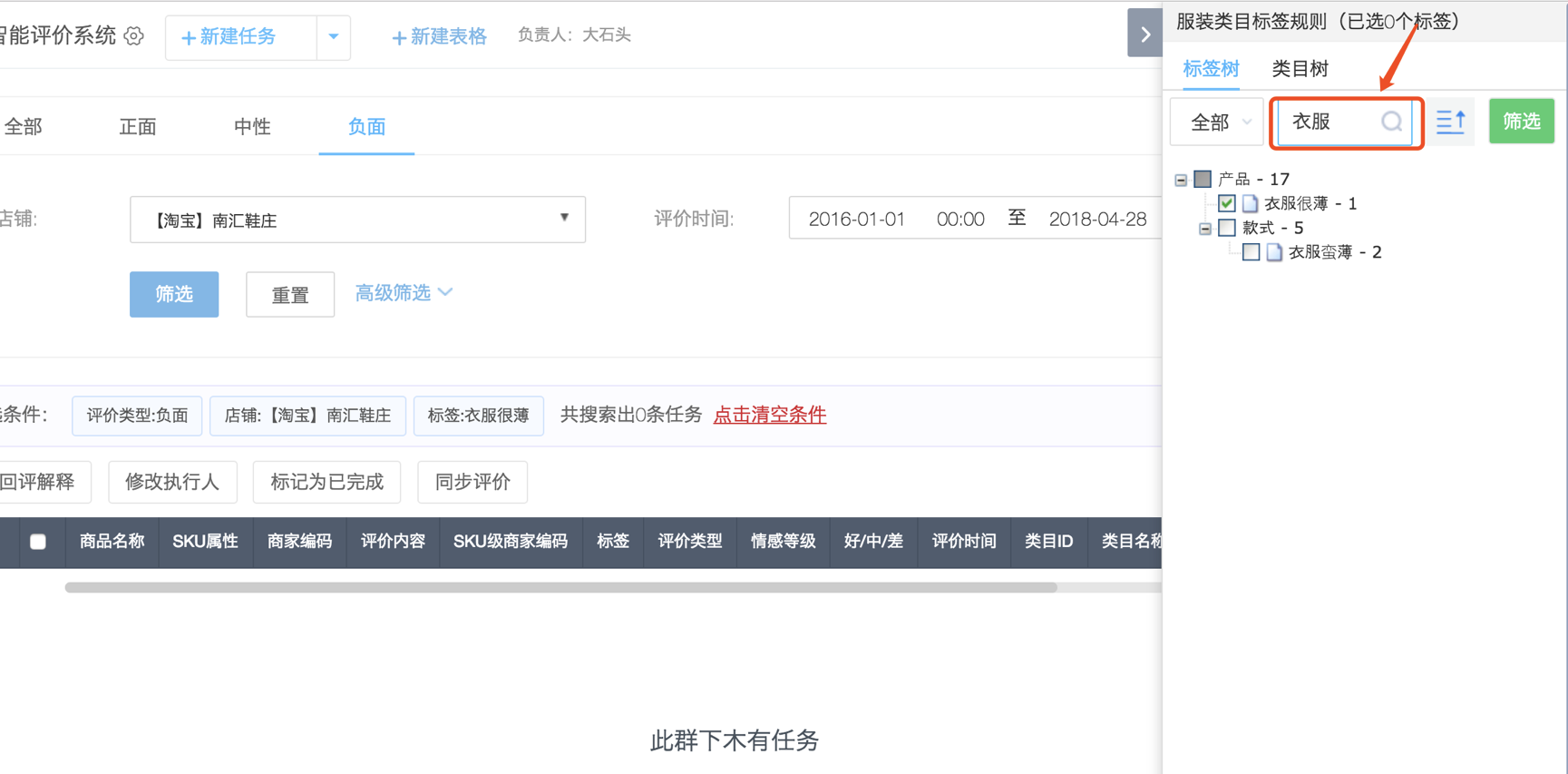Select the 正面 review tab
This screenshot has height=774, width=1568.
(x=138, y=127)
